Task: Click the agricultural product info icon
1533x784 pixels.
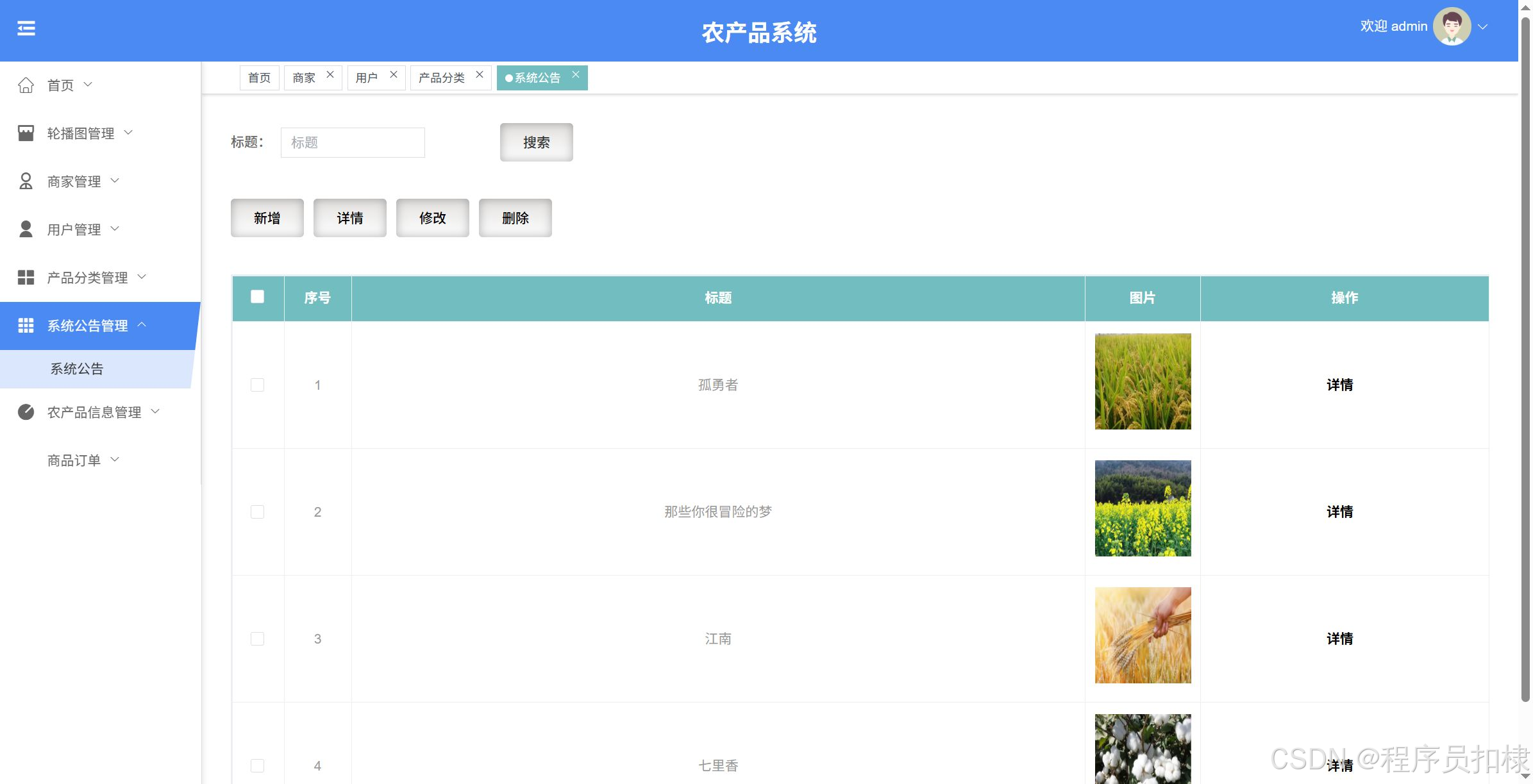Action: coord(26,412)
